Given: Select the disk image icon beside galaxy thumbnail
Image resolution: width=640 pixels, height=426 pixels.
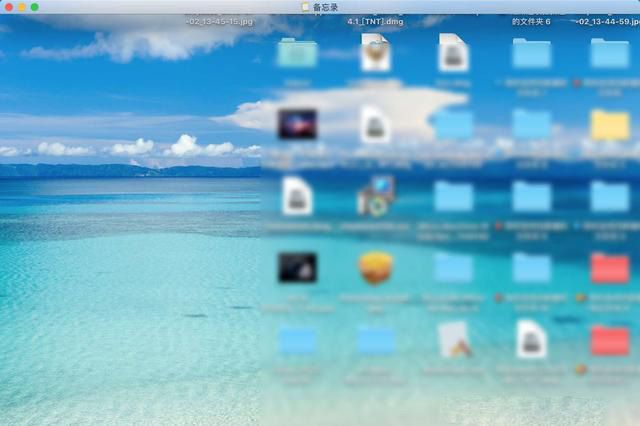Looking at the screenshot, I should (x=376, y=125).
